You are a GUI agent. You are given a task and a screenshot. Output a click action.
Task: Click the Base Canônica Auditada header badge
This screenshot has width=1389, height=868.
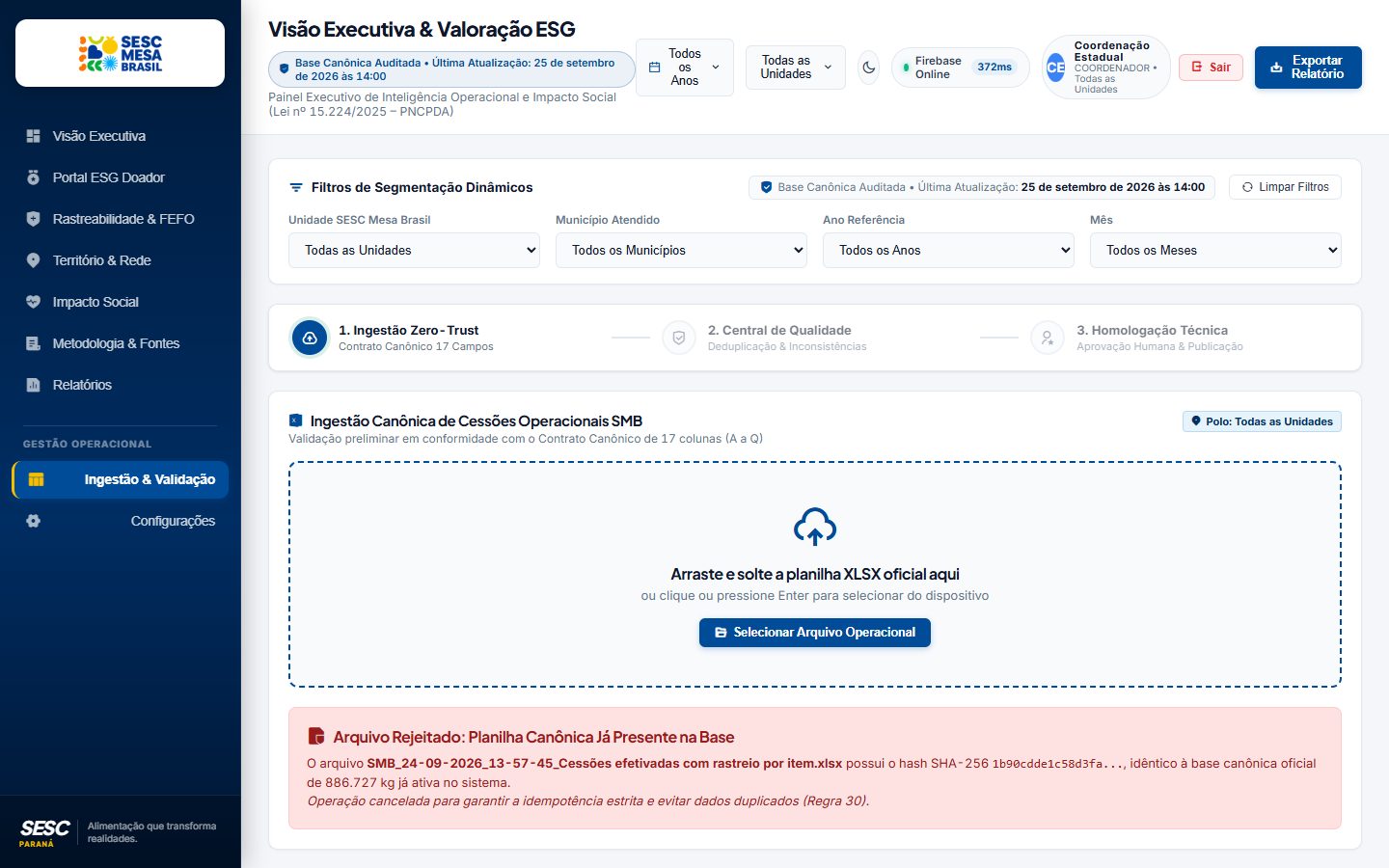tap(451, 69)
